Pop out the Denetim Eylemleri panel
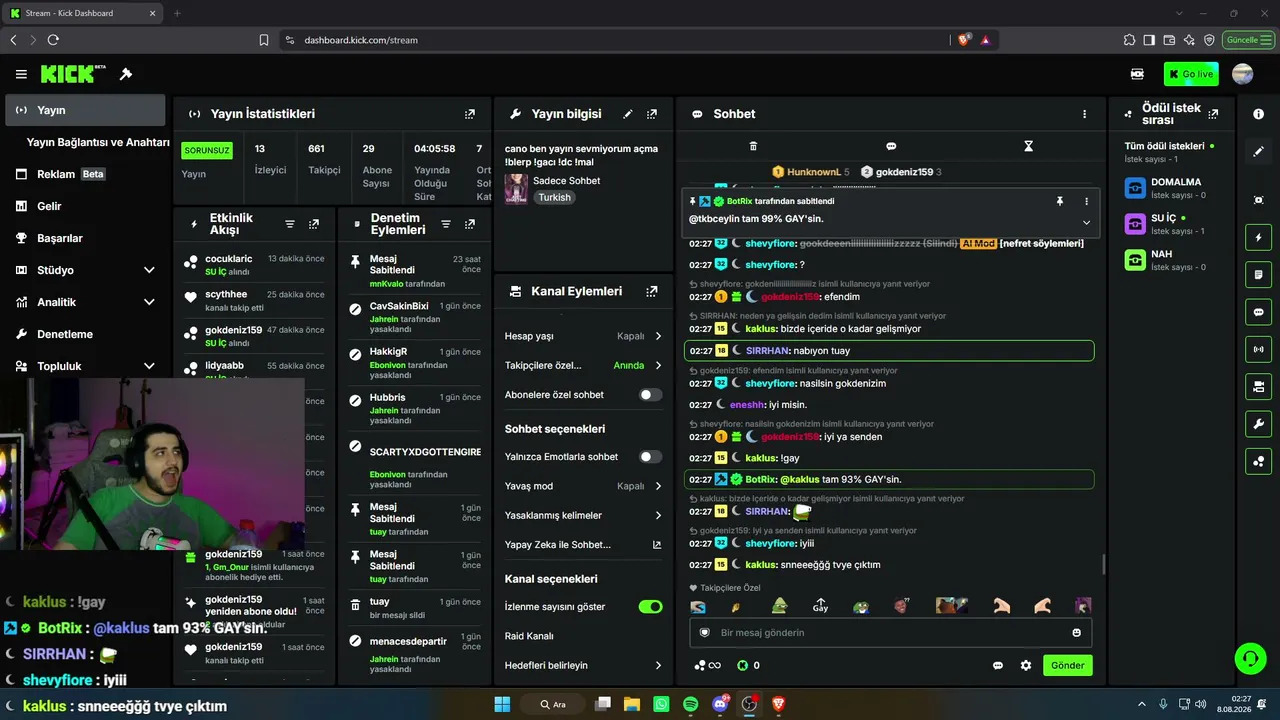Viewport: 1280px width, 720px height. (470, 224)
